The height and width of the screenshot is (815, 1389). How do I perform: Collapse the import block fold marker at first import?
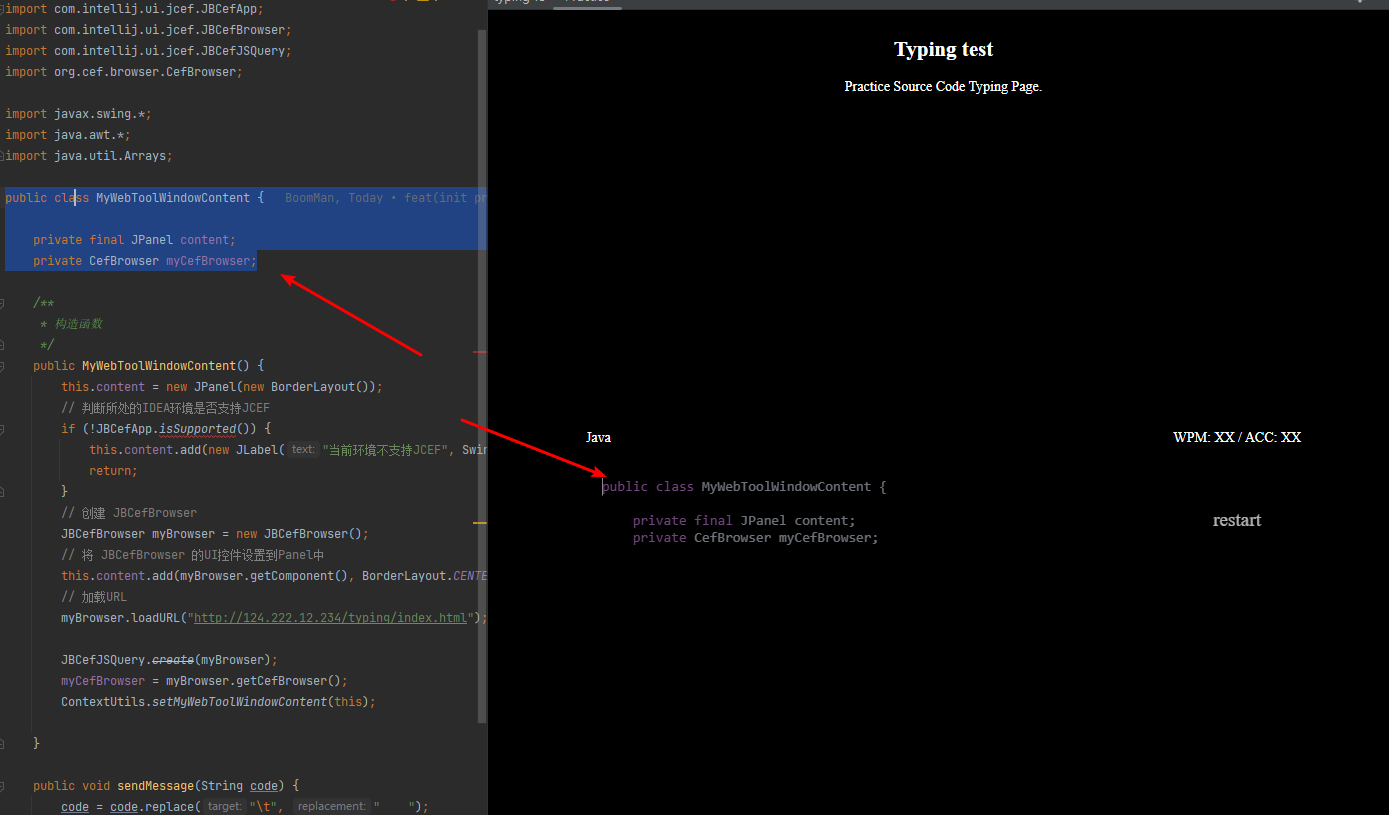point(3,8)
